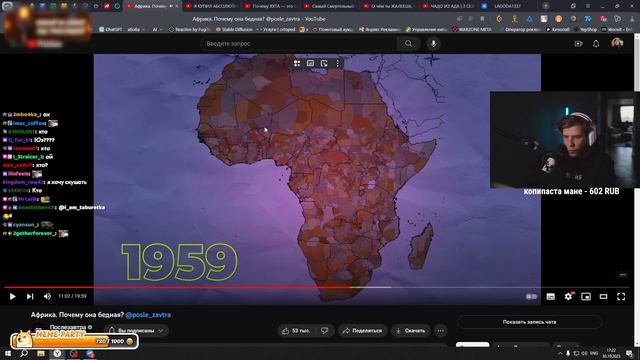This screenshot has width=640, height=360.
Task: Click the overlay picture icon above video
Action: (310, 63)
